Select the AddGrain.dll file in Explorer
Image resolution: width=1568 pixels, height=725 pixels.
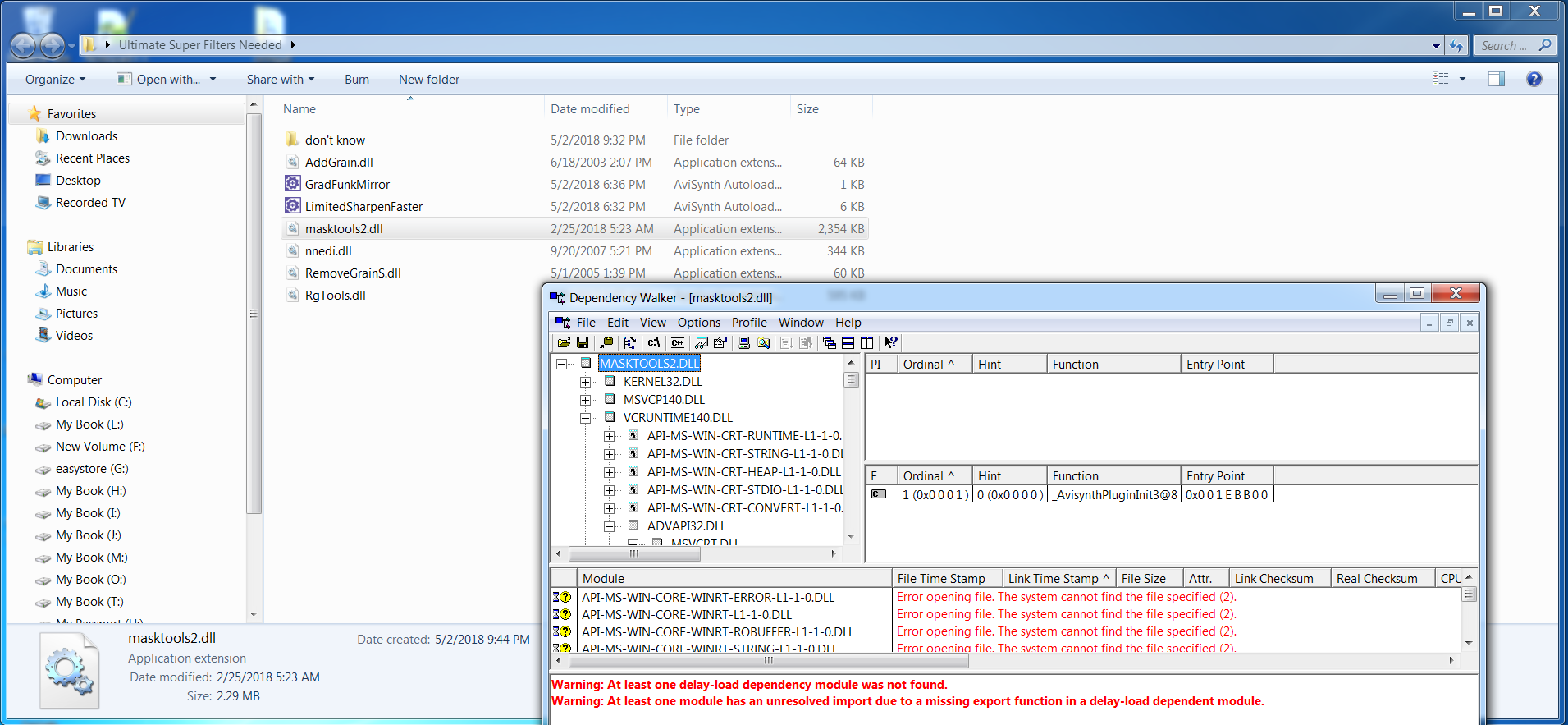coord(339,163)
